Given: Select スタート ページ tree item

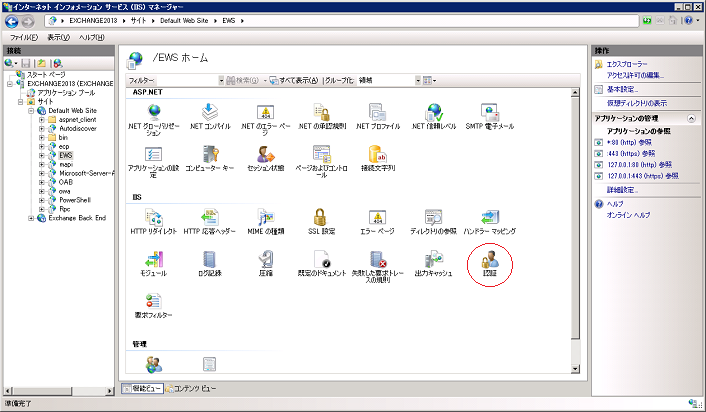Looking at the screenshot, I should click(46, 75).
